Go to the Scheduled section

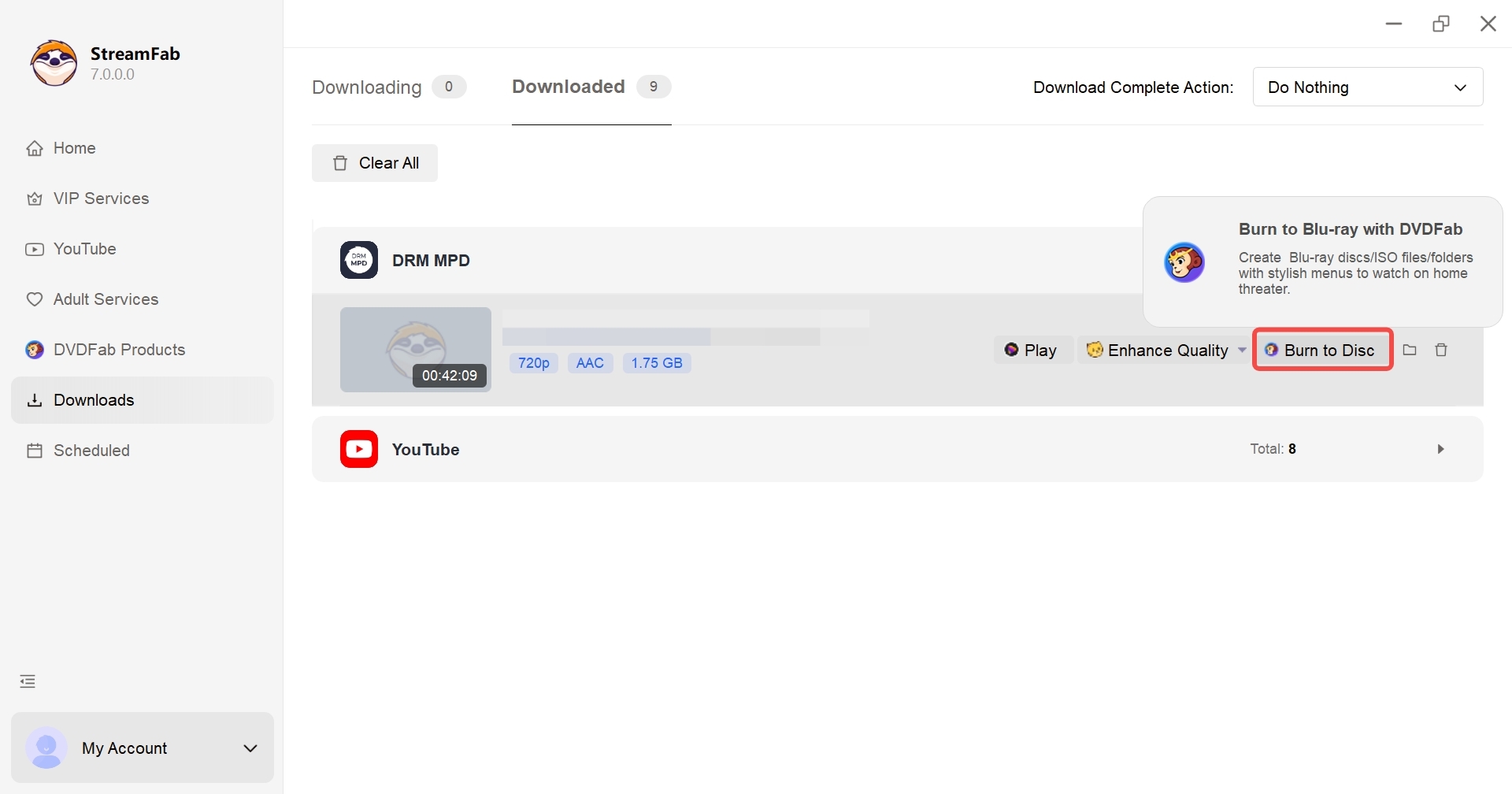click(x=91, y=450)
